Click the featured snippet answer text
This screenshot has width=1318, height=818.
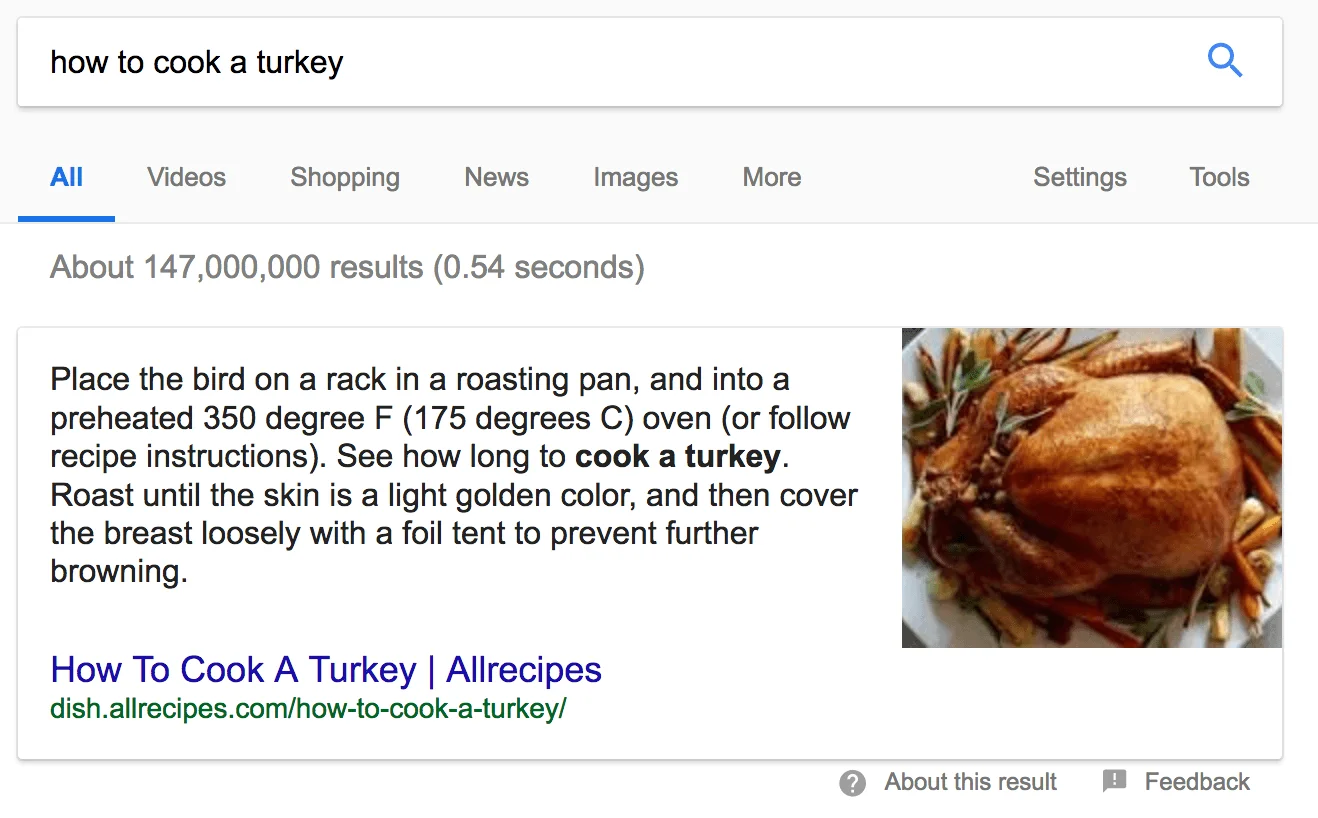pyautogui.click(x=450, y=475)
